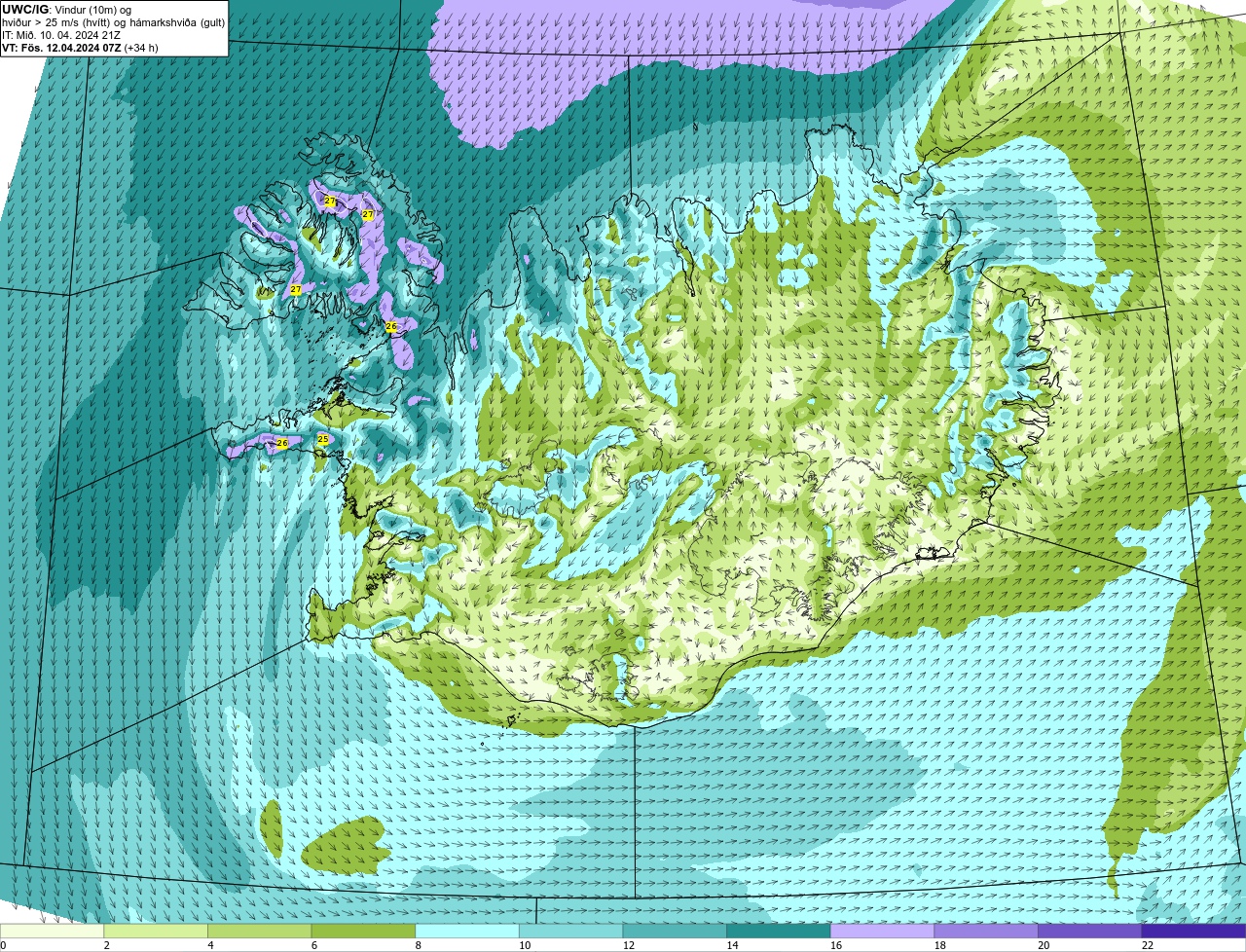
Task: Click the 12–14 teal colour scale segment
Action: click(675, 931)
